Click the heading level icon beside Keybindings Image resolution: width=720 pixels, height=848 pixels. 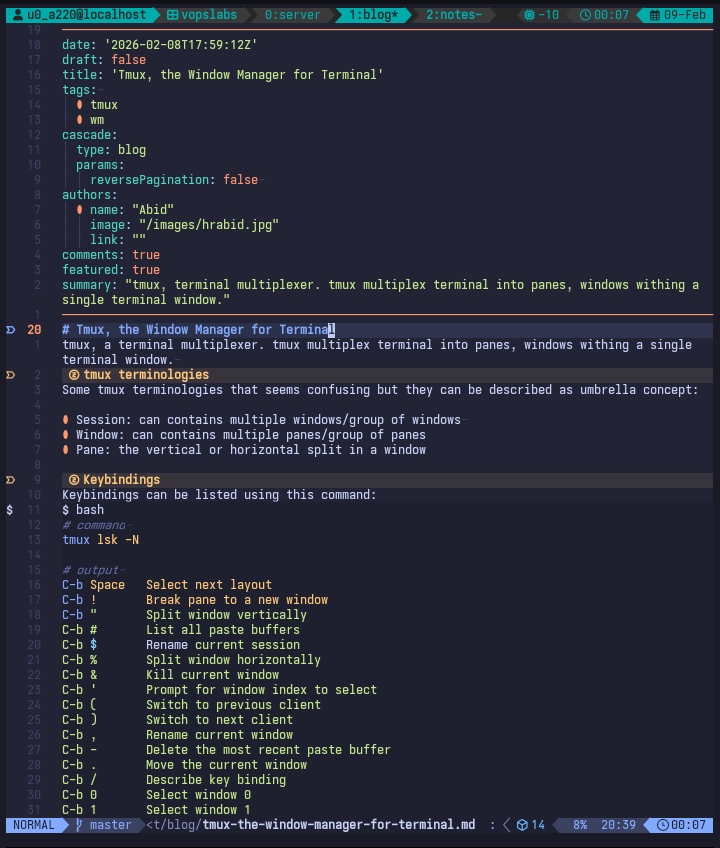point(74,480)
